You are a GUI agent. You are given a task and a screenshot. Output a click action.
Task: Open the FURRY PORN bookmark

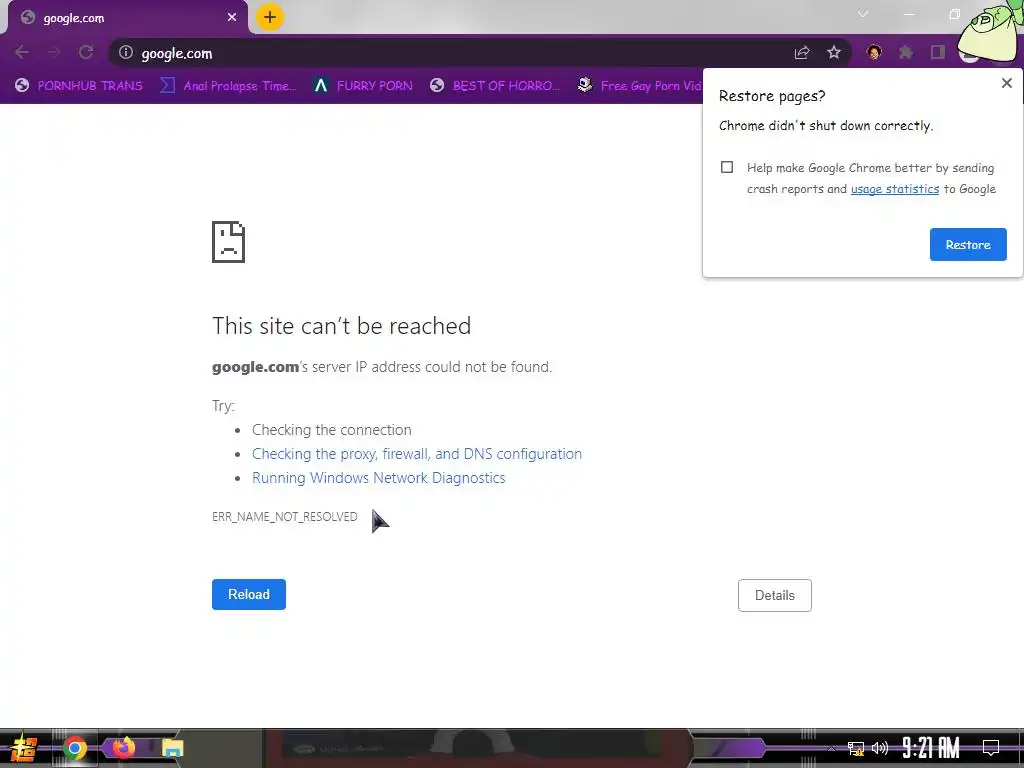[364, 86]
